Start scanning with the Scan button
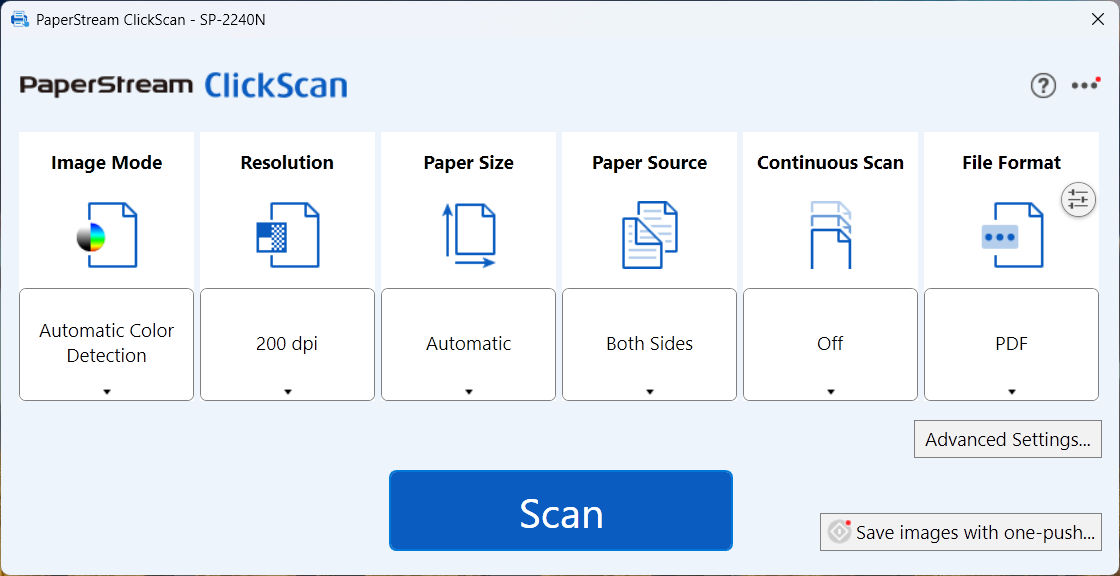Viewport: 1120px width, 576px height. (x=561, y=510)
